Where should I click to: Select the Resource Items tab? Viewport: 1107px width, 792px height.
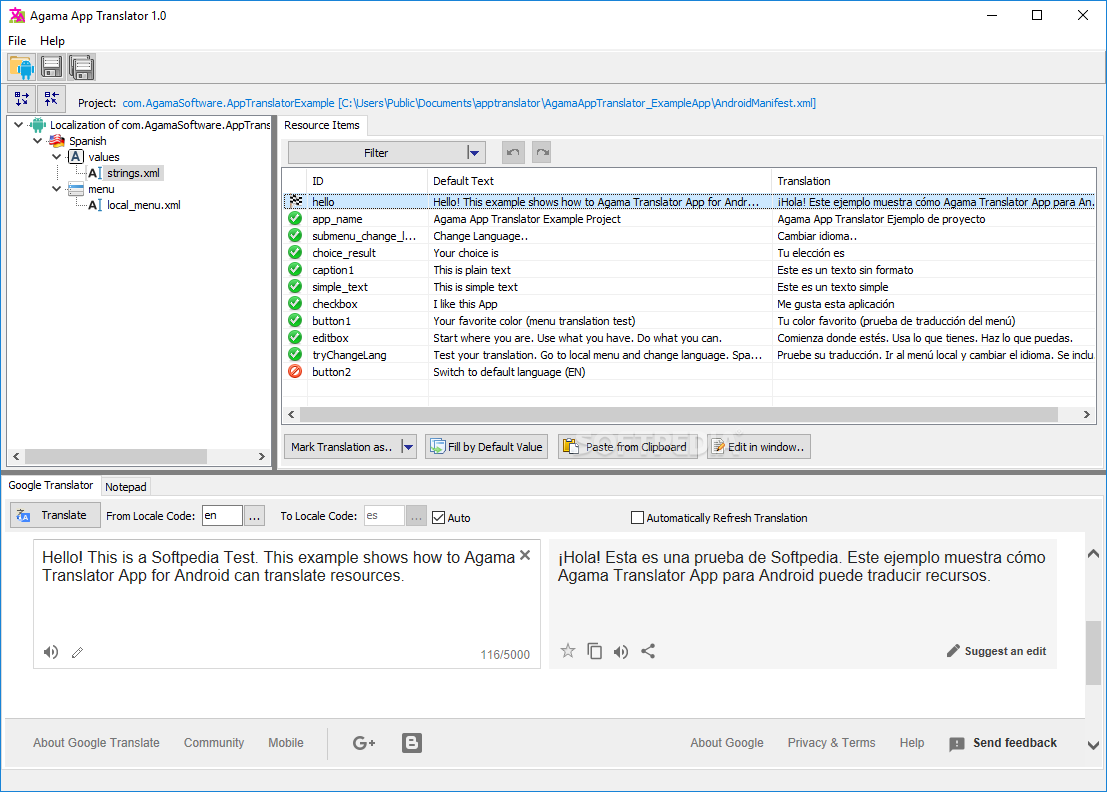(x=322, y=125)
